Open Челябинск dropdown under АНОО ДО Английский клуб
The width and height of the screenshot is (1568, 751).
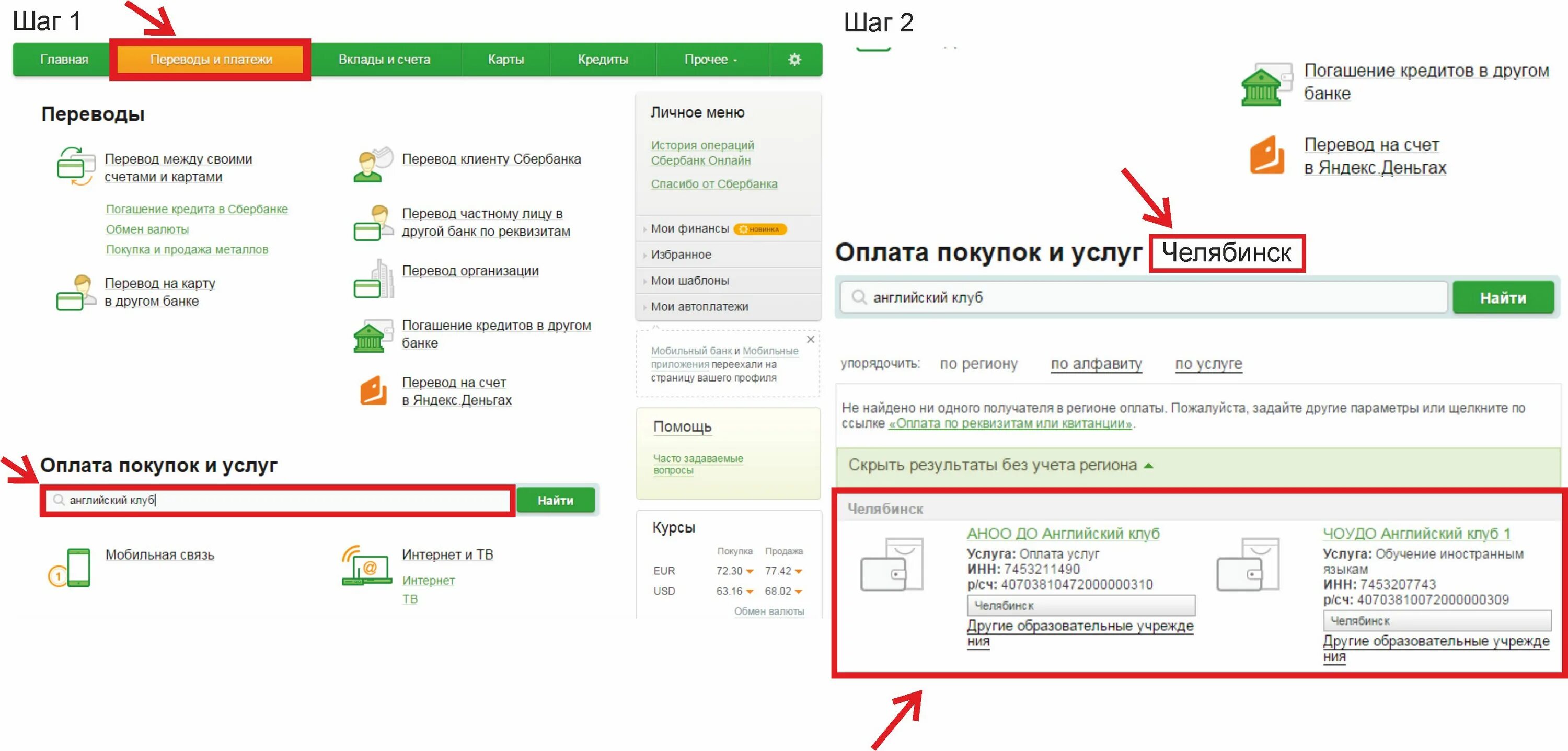click(1080, 606)
